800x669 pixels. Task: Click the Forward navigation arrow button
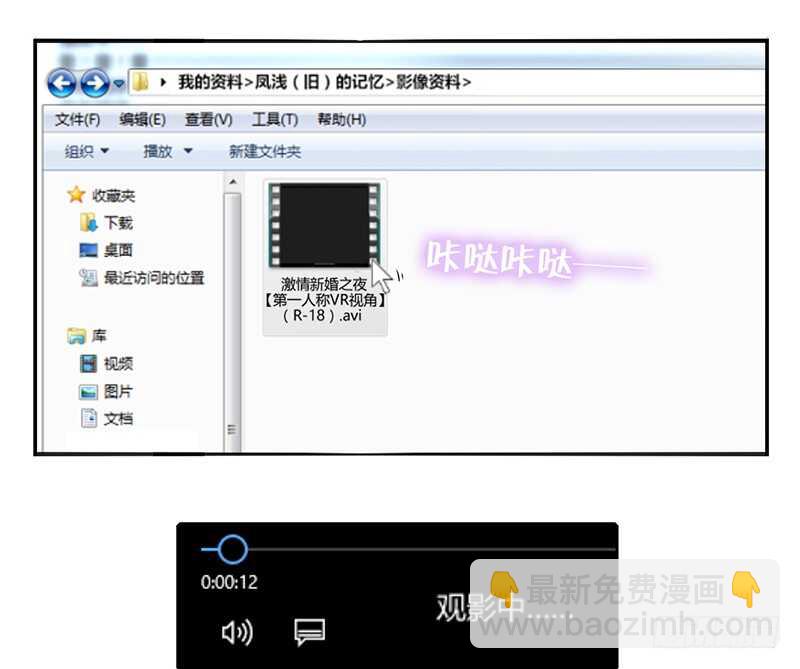[94, 83]
